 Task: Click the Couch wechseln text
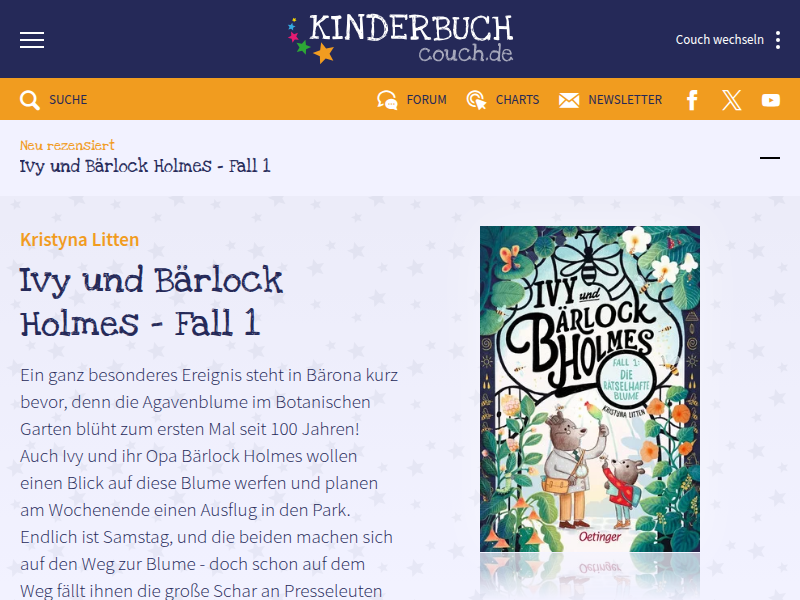click(719, 40)
